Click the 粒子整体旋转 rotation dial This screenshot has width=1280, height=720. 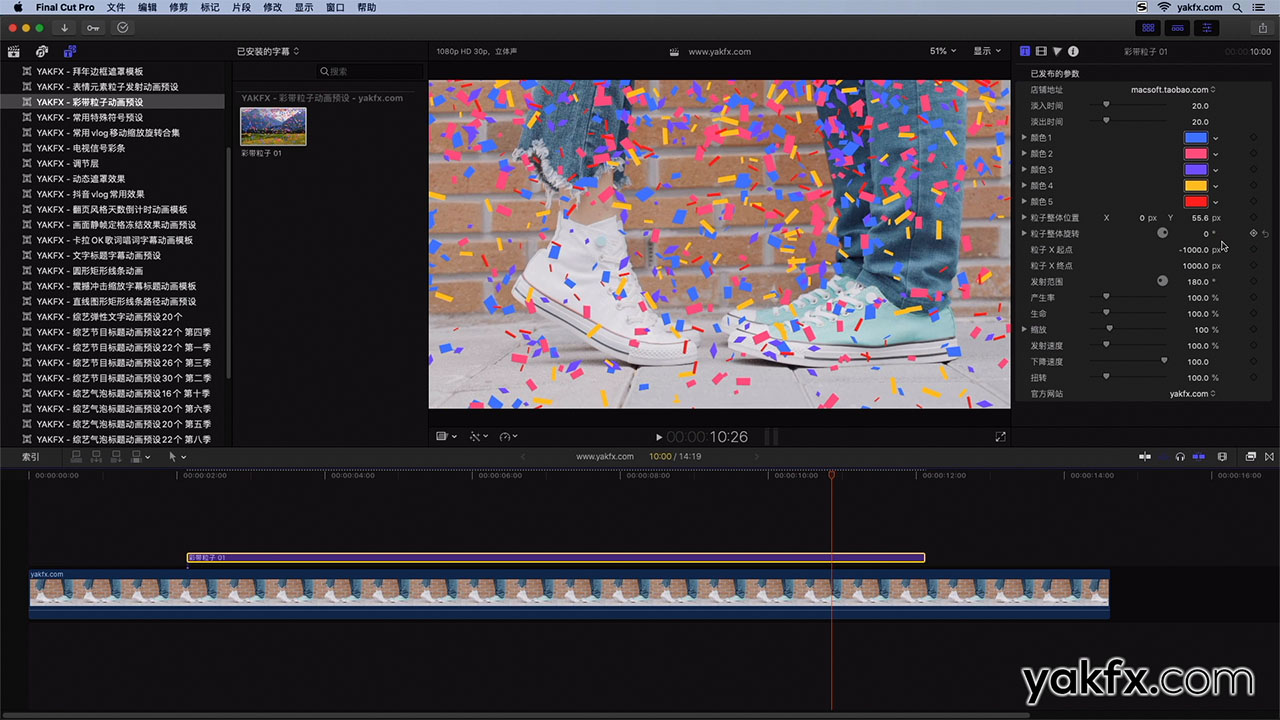(1162, 233)
